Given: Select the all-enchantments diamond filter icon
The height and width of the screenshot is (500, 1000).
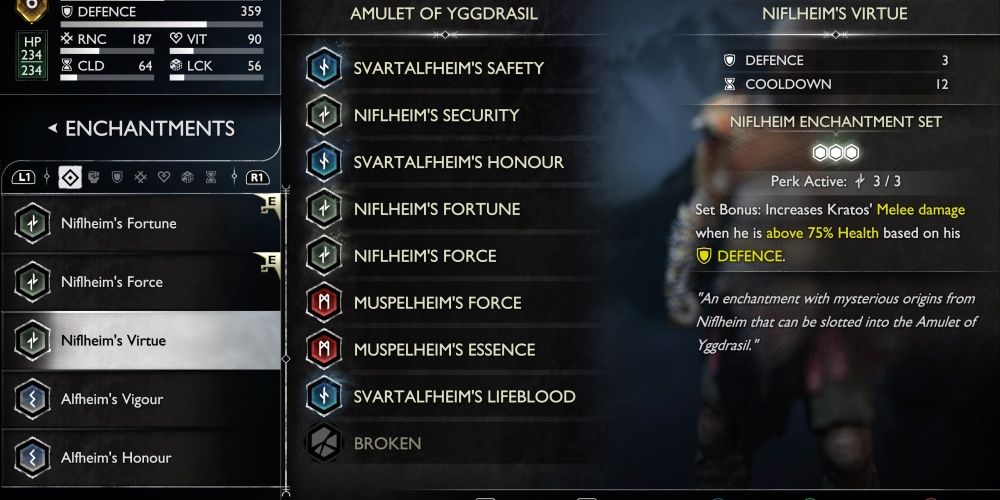Looking at the screenshot, I should [70, 177].
